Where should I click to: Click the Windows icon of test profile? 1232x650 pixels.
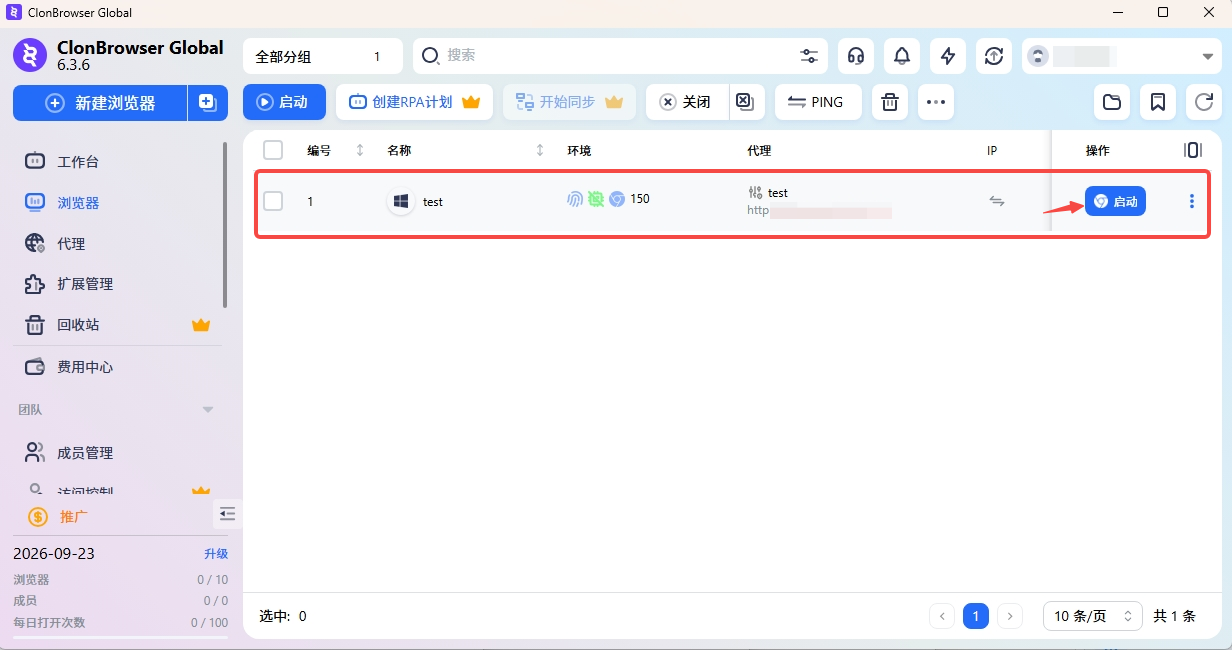(x=401, y=201)
